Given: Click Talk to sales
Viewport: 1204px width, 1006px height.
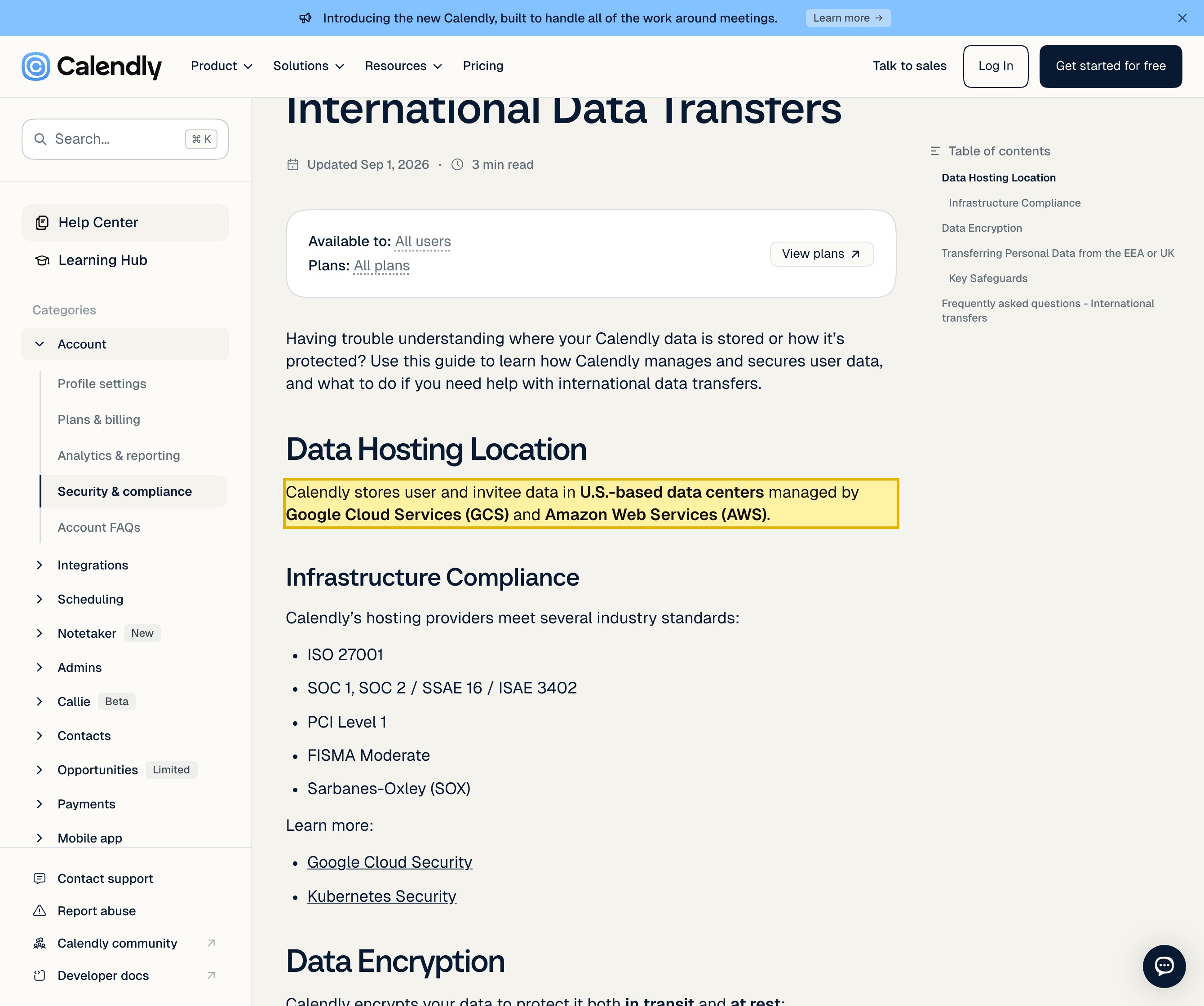Looking at the screenshot, I should point(909,66).
